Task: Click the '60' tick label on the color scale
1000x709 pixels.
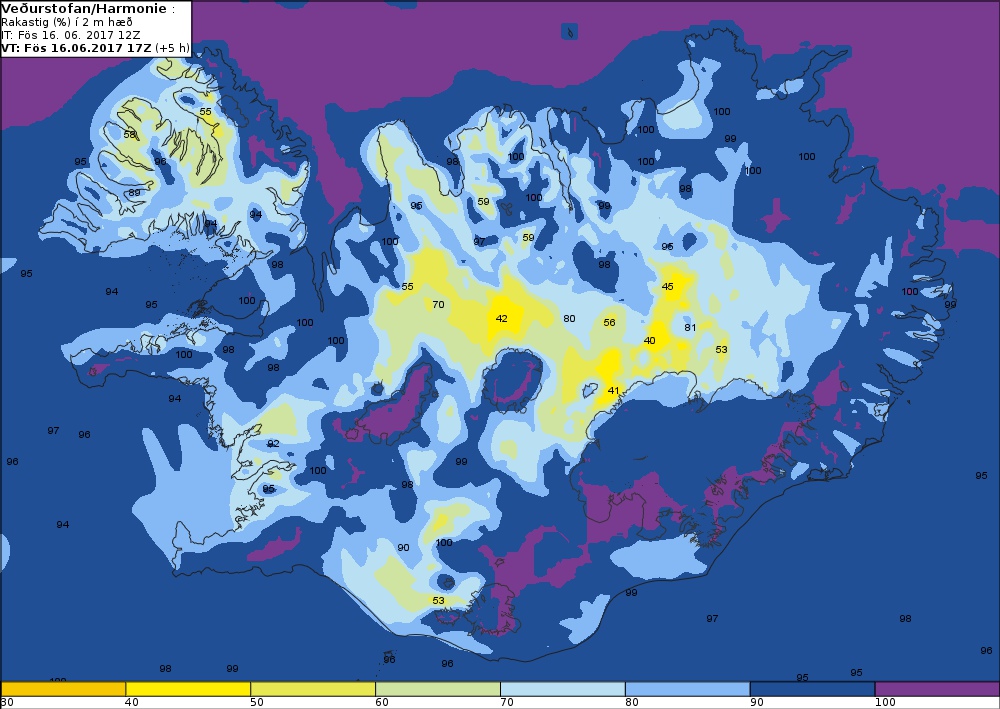Action: pyautogui.click(x=381, y=703)
